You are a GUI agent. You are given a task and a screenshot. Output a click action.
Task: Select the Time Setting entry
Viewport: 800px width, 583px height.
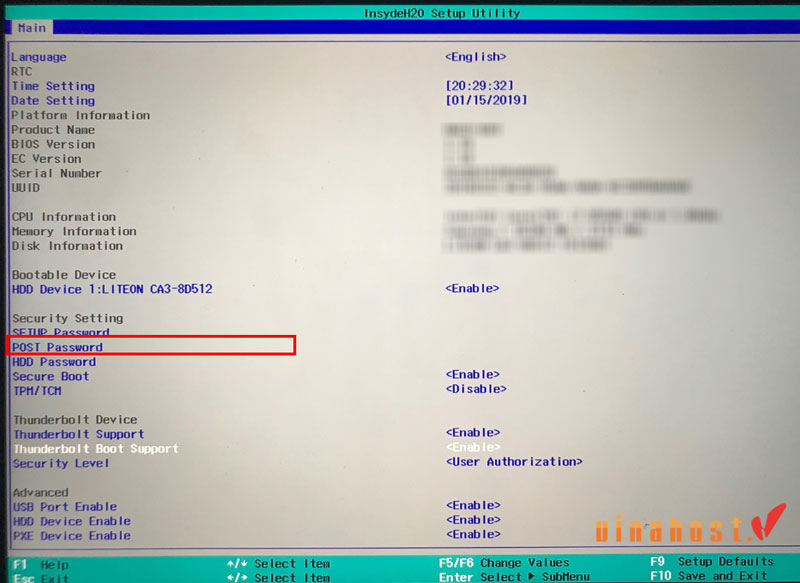tap(53, 86)
